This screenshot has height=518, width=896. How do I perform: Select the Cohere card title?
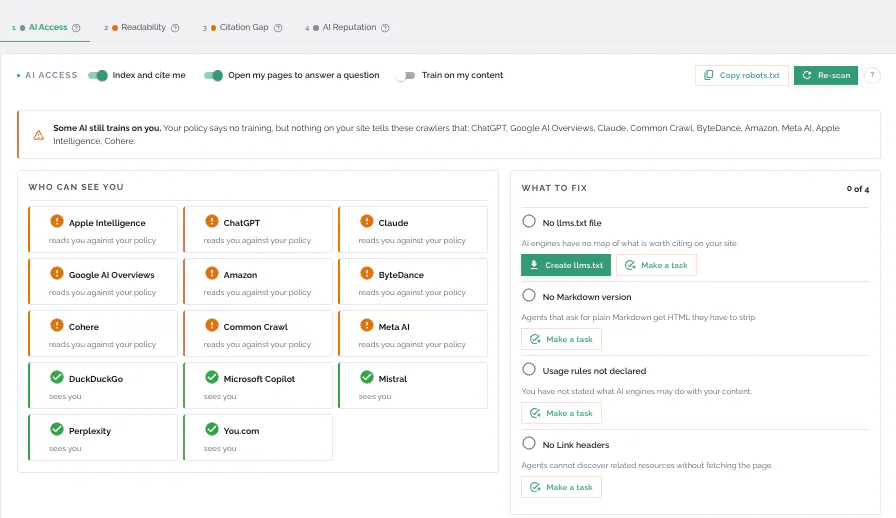coord(83,327)
